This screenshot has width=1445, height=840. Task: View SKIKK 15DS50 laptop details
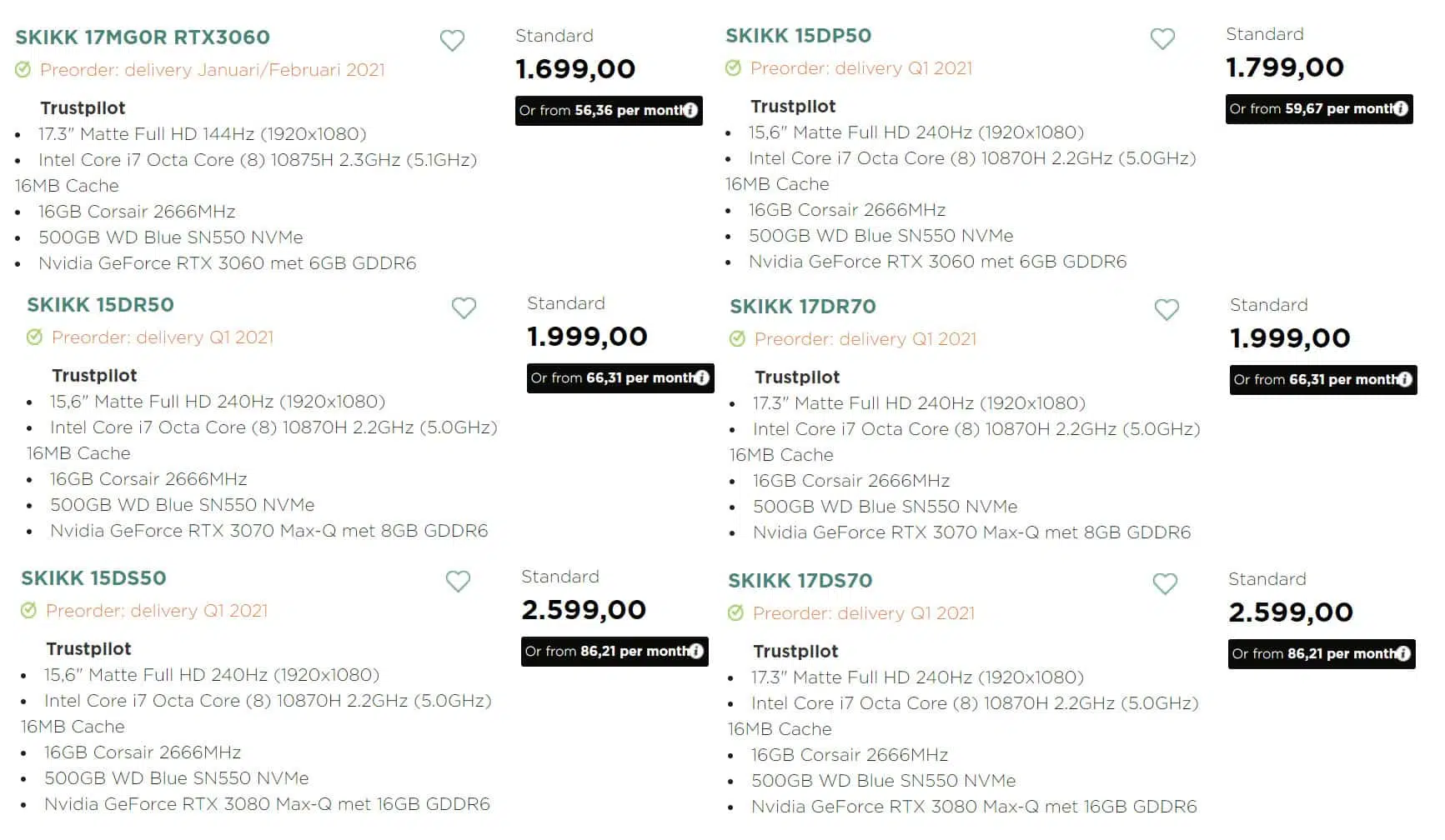tap(93, 578)
